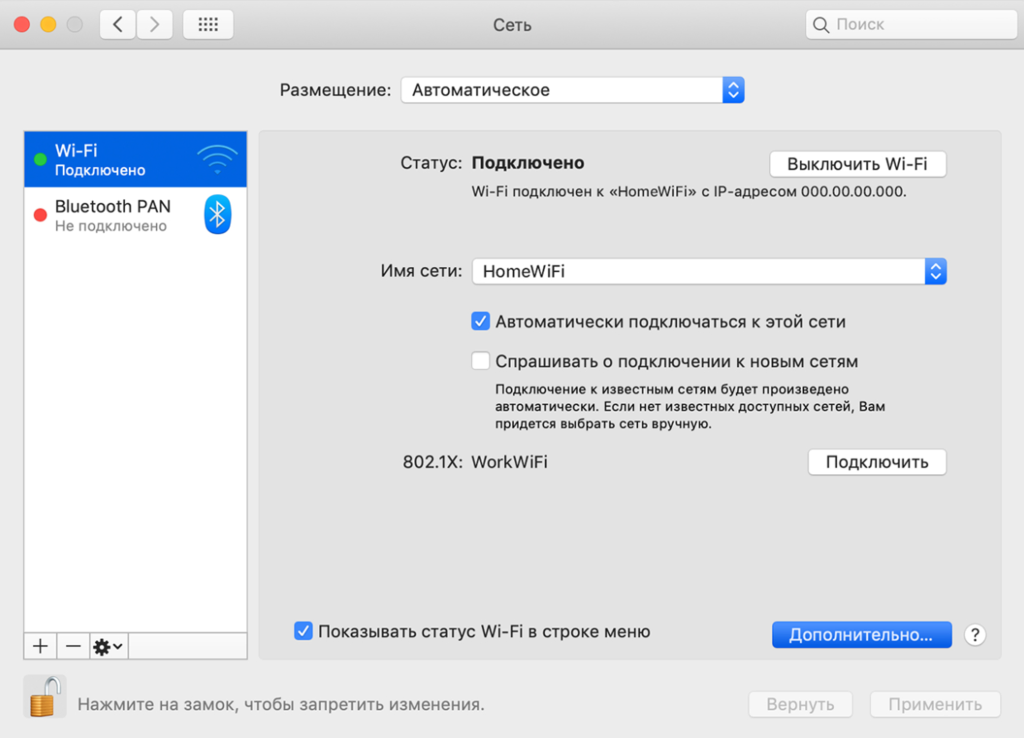Image resolution: width=1024 pixels, height=738 pixels.
Task: Click the Bluetooth icon in sidebar
Action: (218, 215)
